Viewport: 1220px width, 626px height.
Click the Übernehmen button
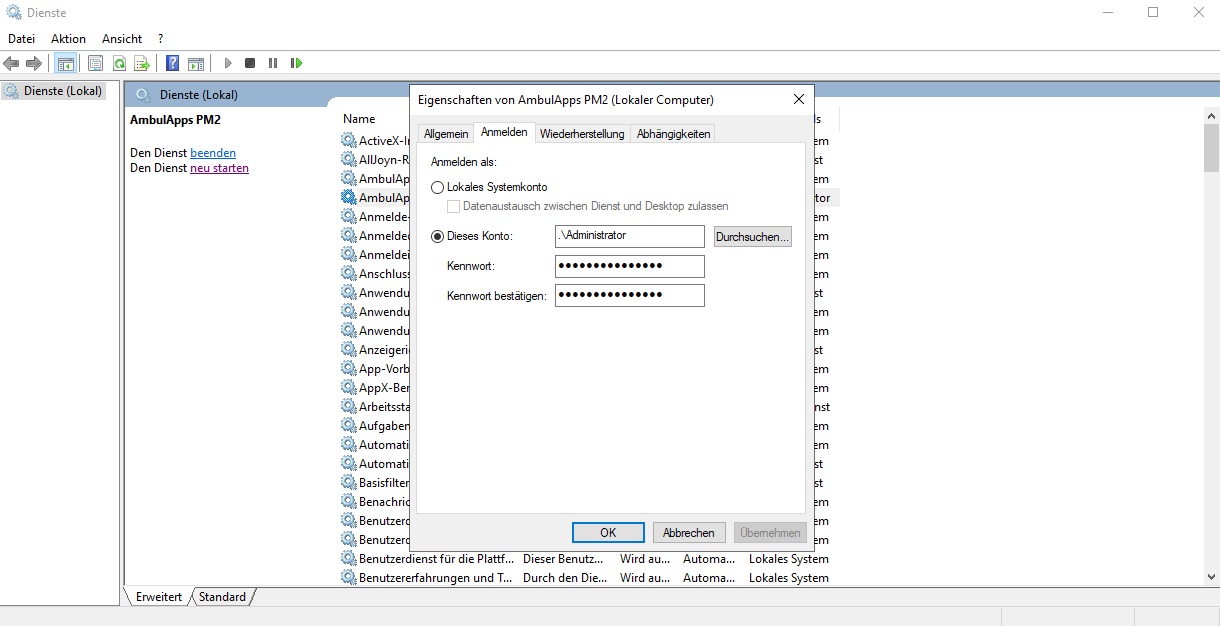coord(770,533)
